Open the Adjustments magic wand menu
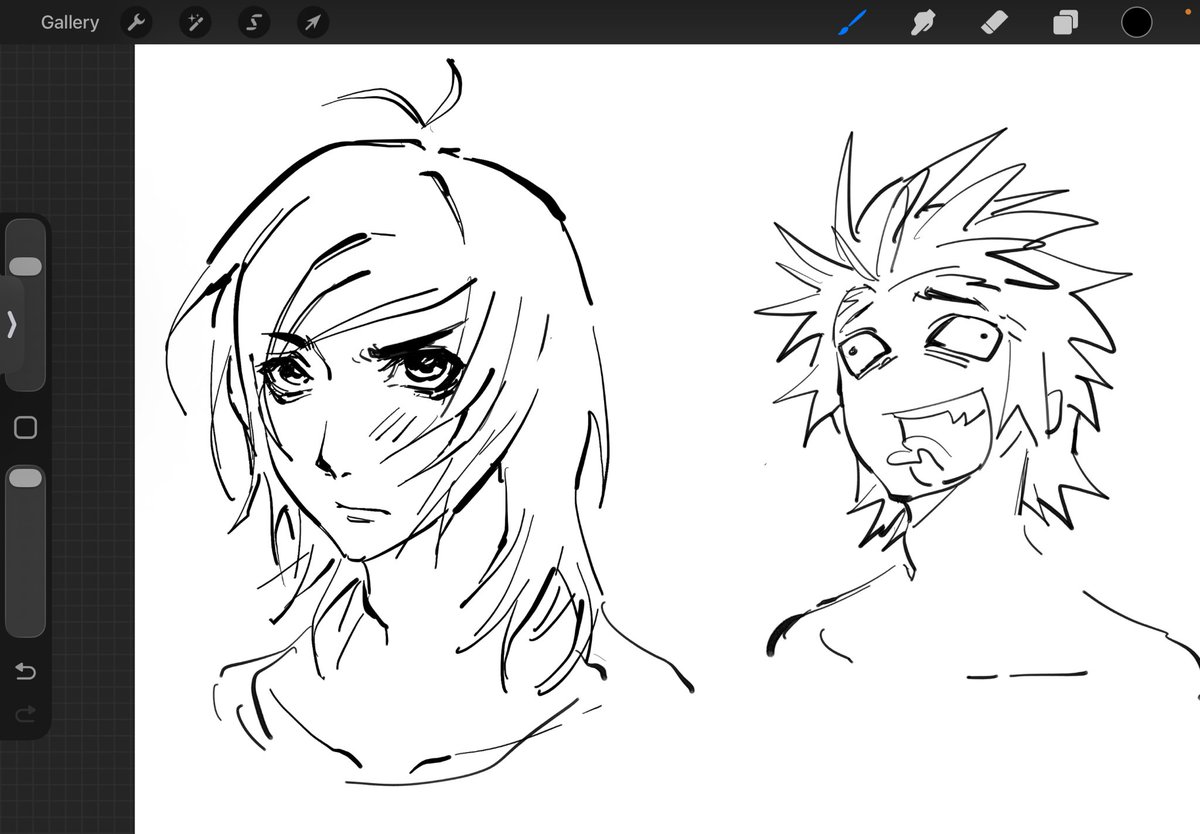 [195, 22]
